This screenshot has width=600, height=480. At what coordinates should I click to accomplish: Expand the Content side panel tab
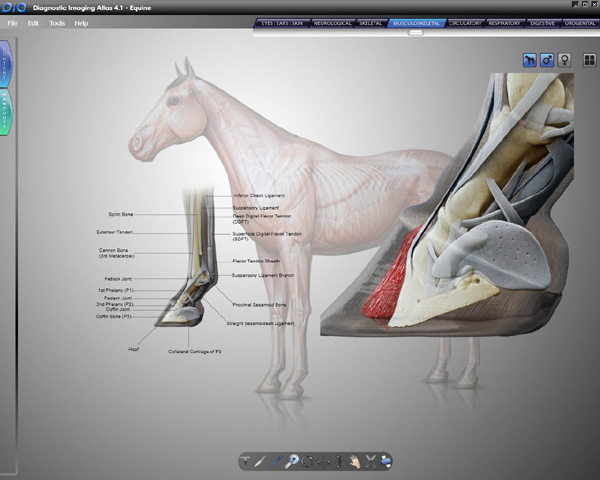tap(5, 64)
